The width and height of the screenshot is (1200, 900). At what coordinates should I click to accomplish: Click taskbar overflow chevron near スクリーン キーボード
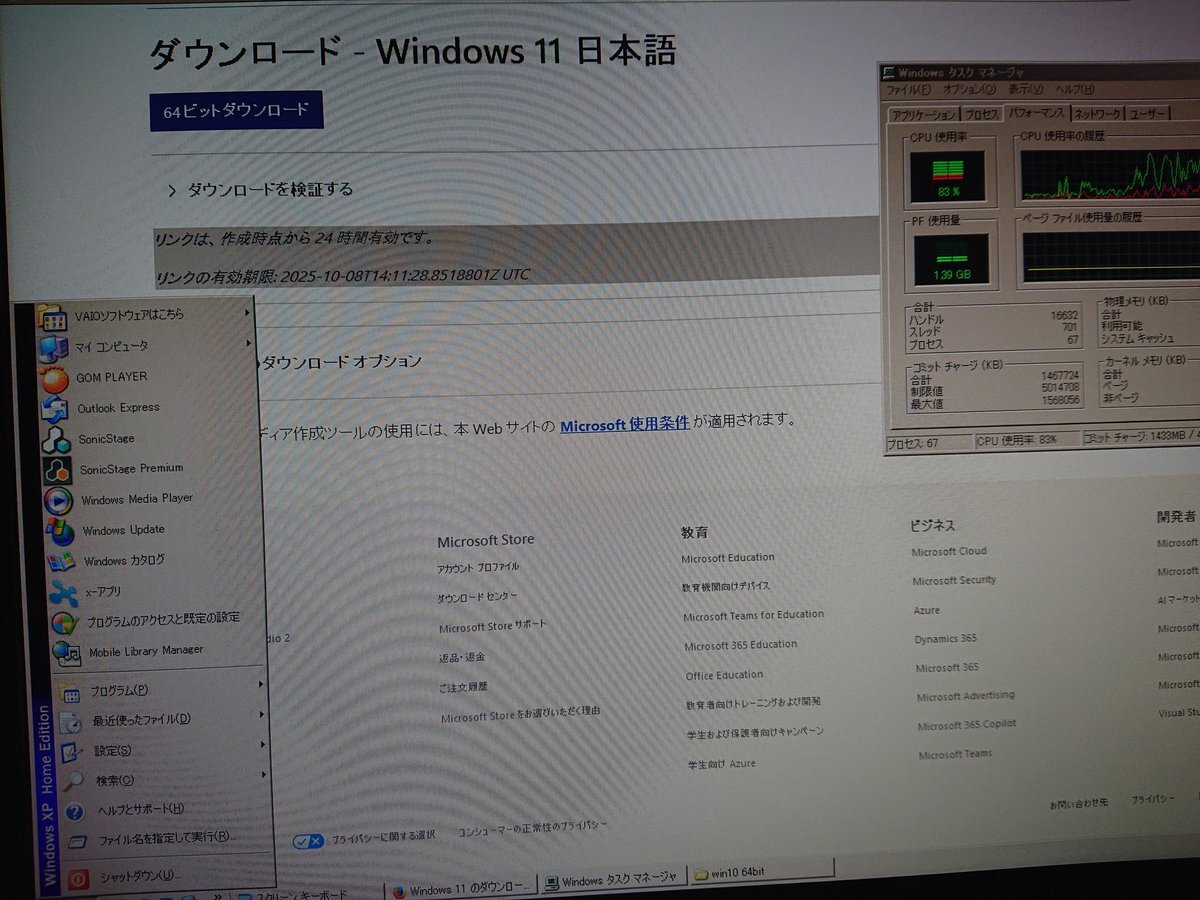click(217, 895)
